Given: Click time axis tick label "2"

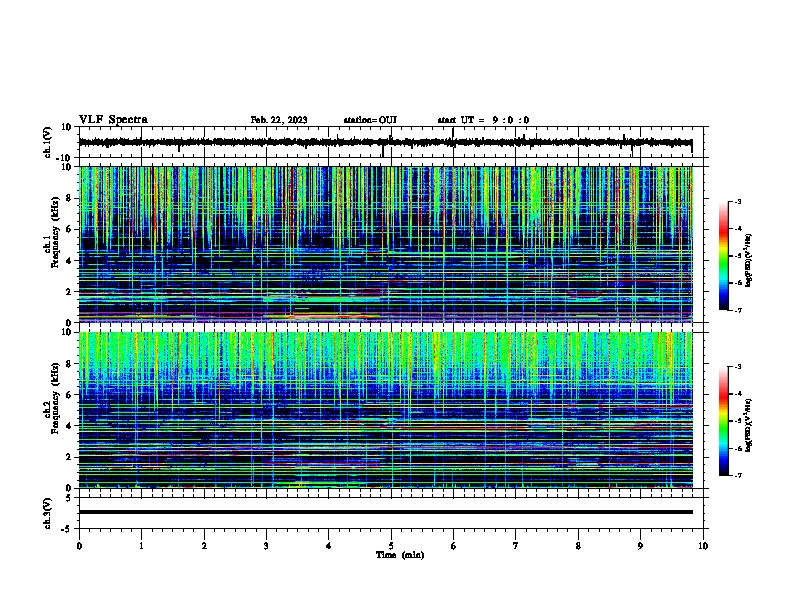Looking at the screenshot, I should point(204,546).
